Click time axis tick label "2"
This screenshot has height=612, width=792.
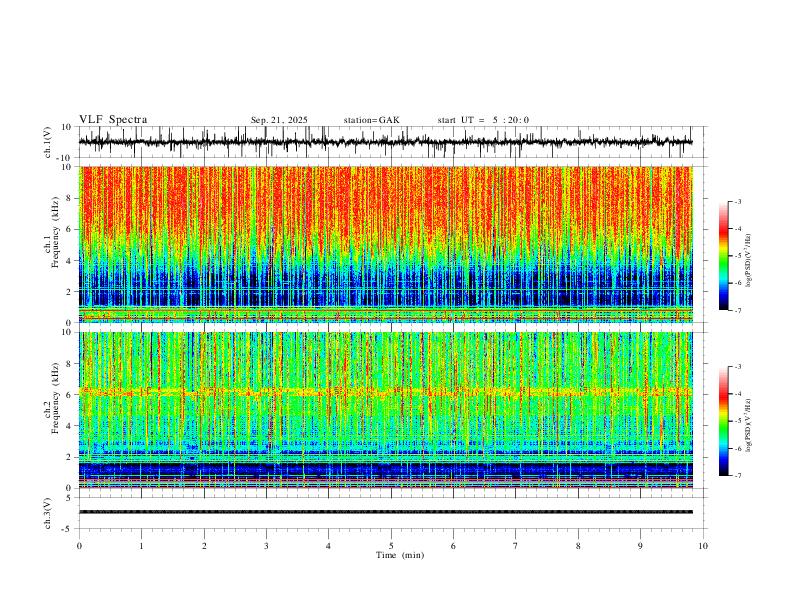click(204, 546)
